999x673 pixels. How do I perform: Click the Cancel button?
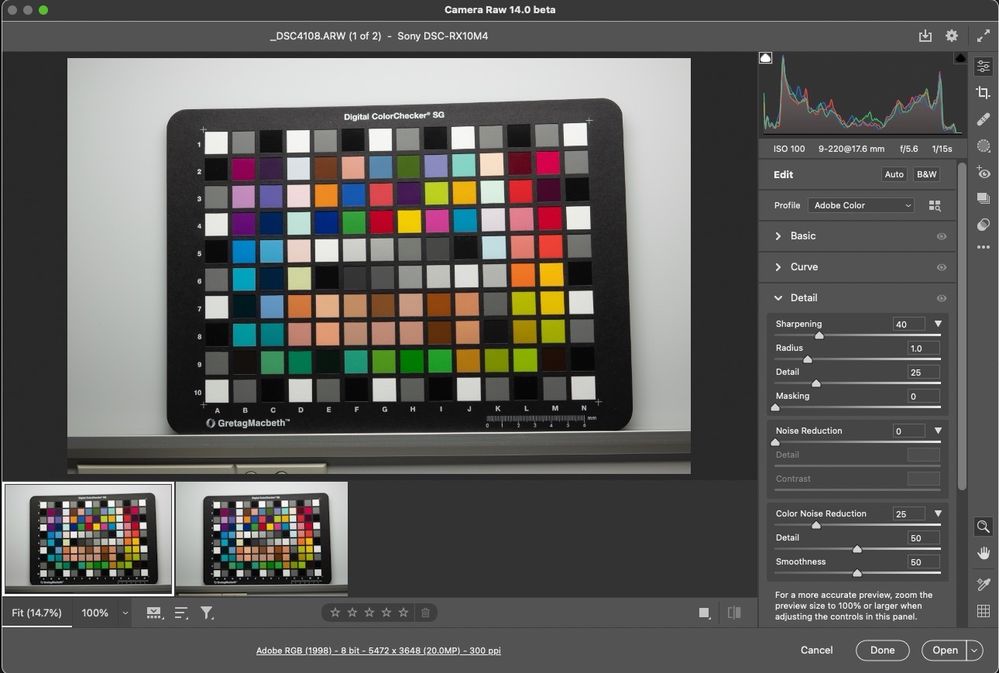(x=816, y=650)
